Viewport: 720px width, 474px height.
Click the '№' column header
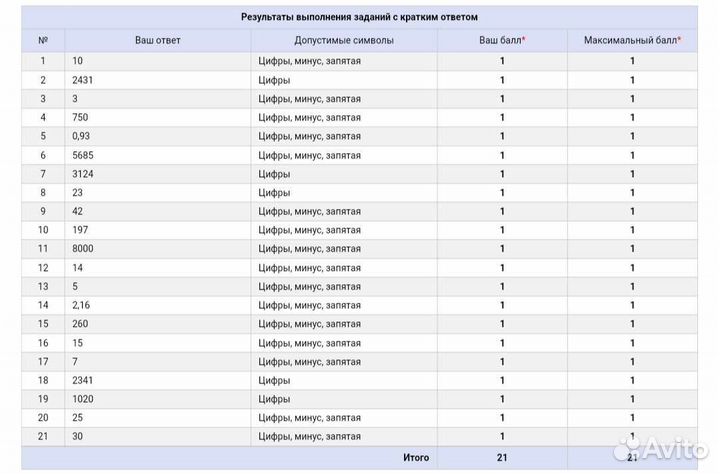(43, 40)
